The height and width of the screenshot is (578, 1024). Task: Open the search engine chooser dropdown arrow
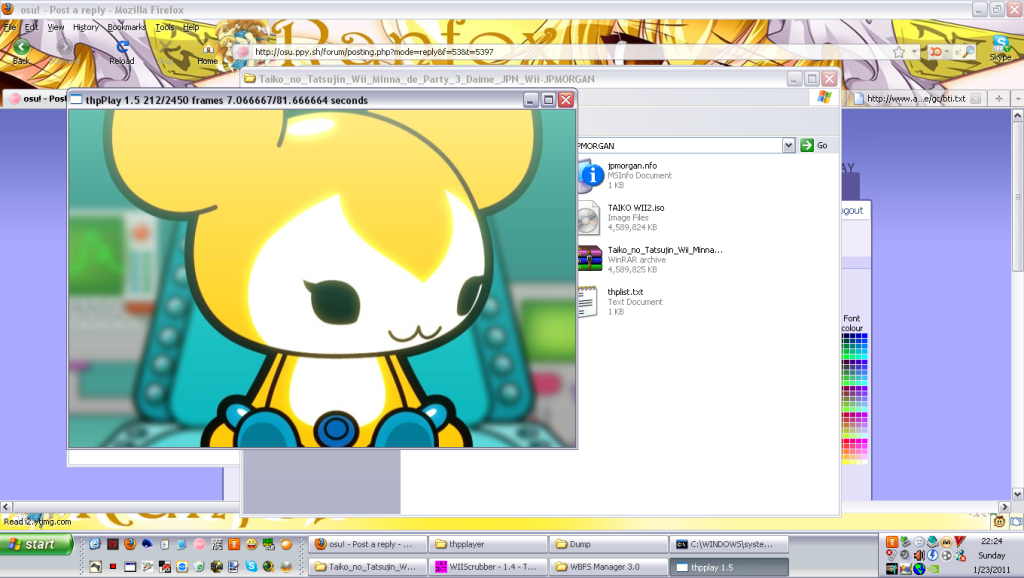coord(946,52)
